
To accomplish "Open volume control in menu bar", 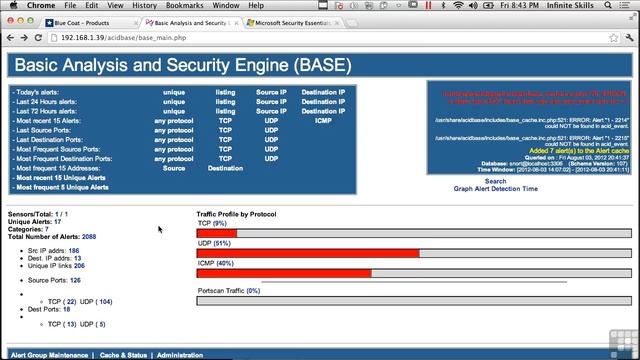I will coord(473,5).
